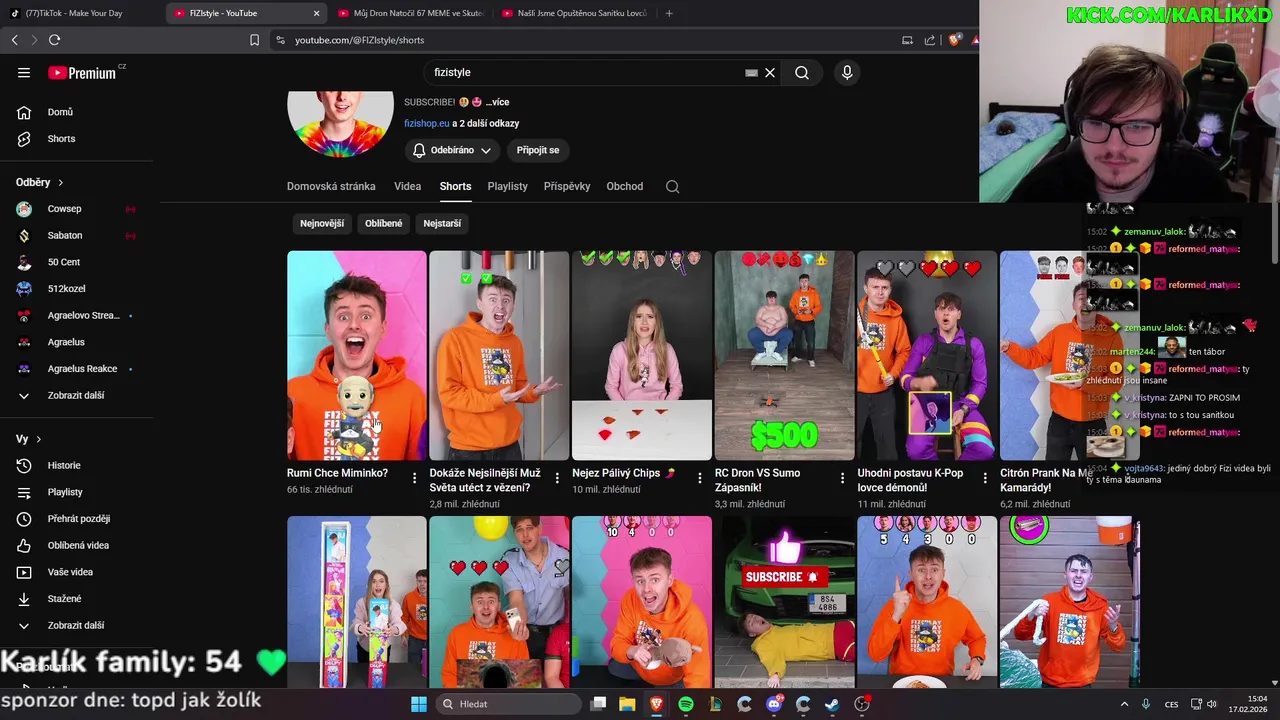The image size is (1280, 720).
Task: Search within channel using magnifier icon
Action: point(672,186)
